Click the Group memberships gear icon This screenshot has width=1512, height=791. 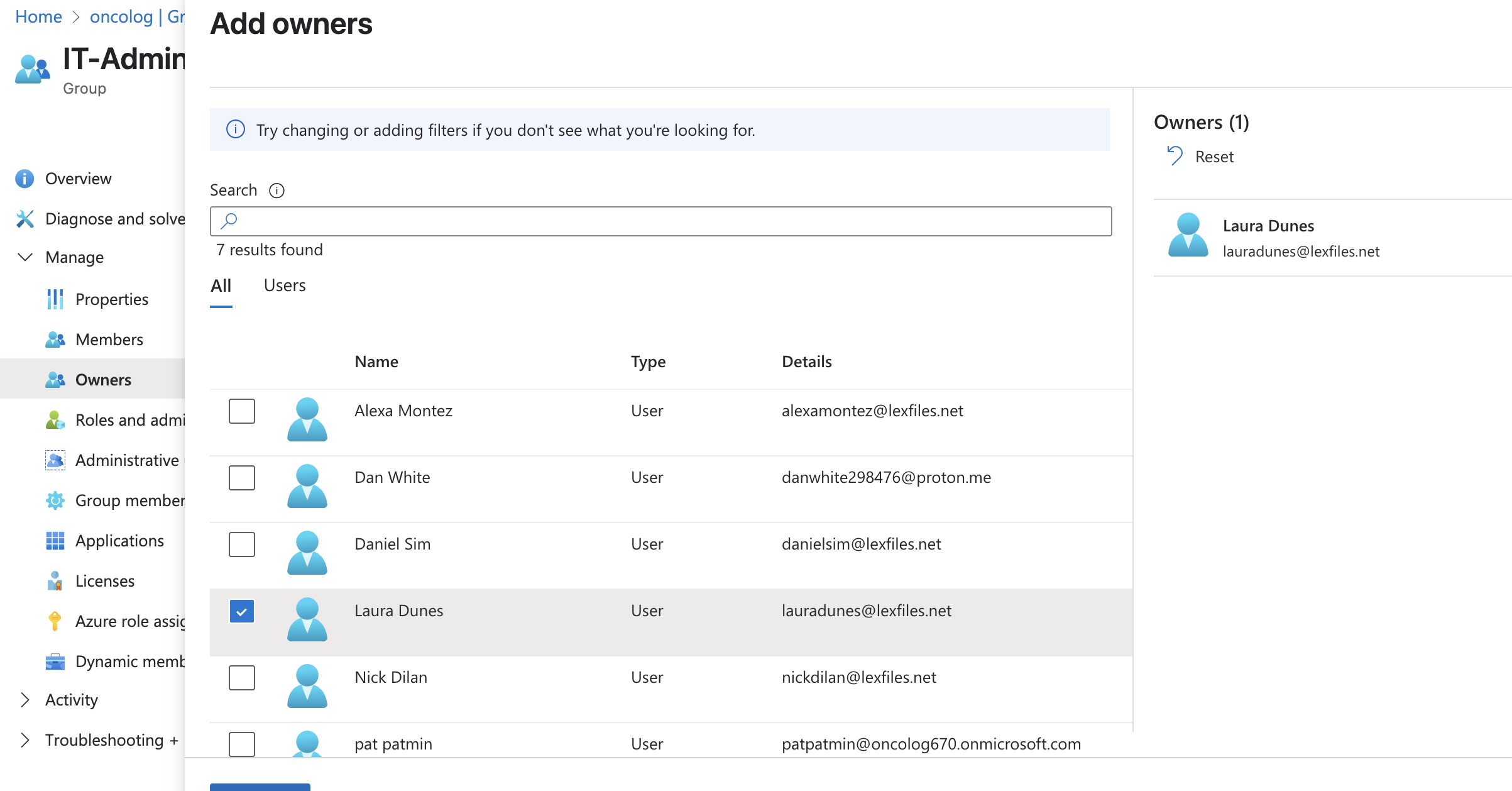click(55, 501)
